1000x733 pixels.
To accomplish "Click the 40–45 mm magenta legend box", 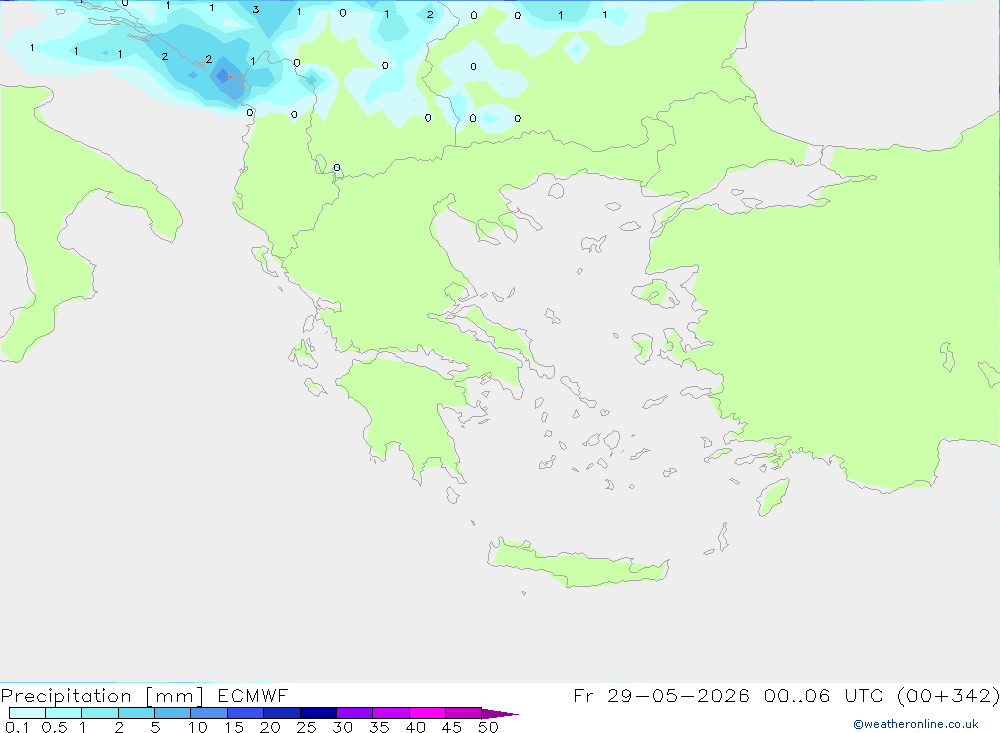I will pyautogui.click(x=427, y=713).
